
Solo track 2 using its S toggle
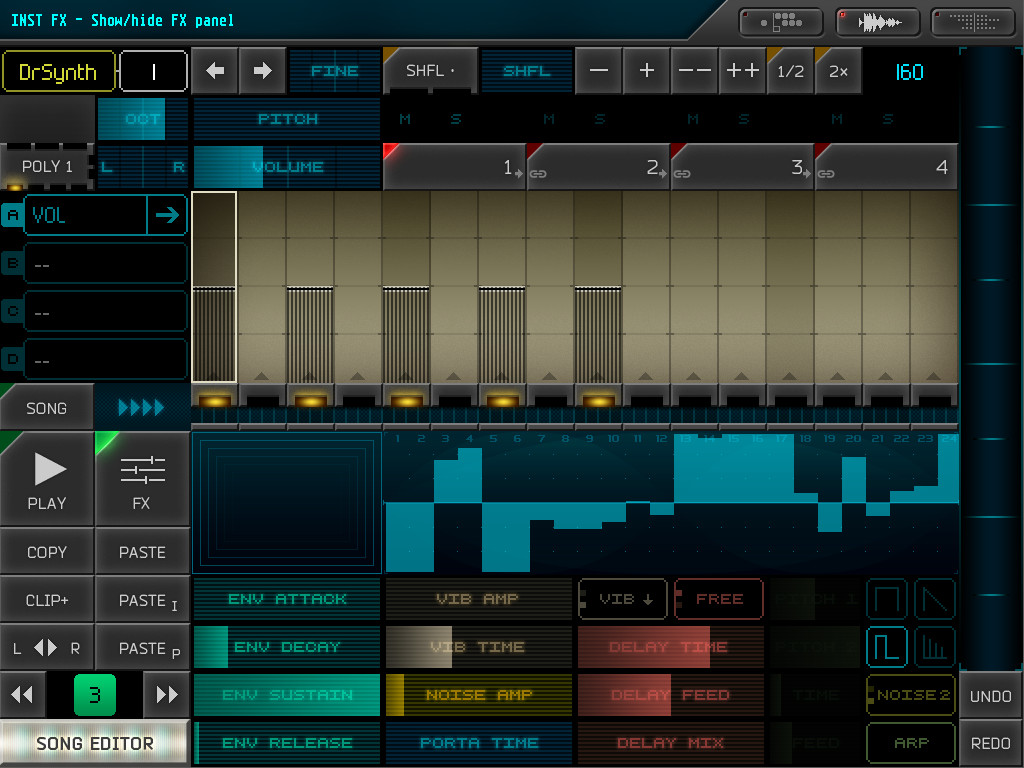click(x=600, y=118)
